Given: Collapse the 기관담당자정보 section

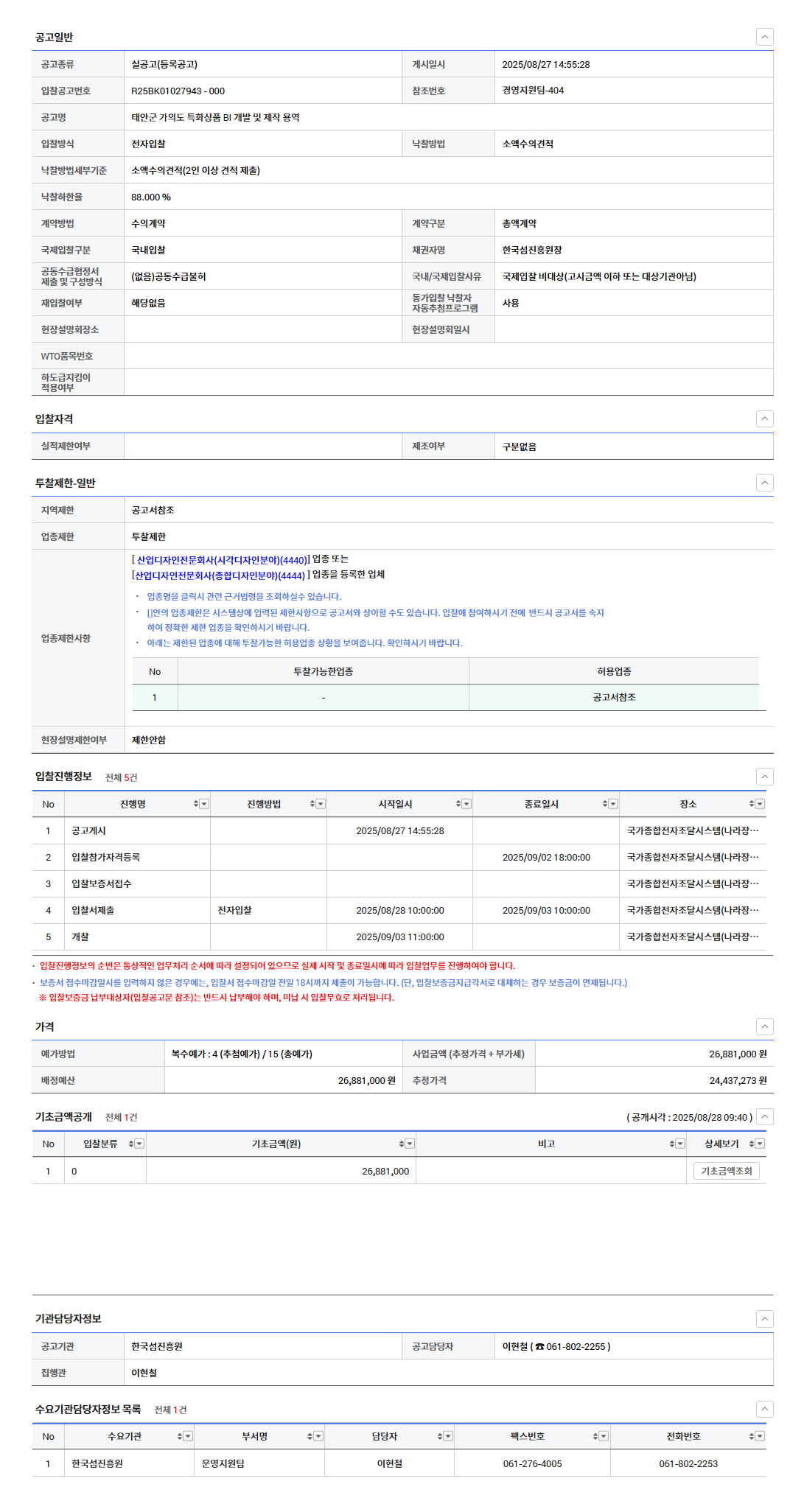Looking at the screenshot, I should pos(765,1318).
